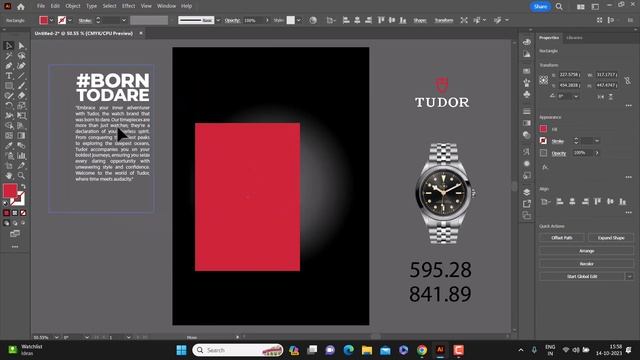640x360 pixels.
Task: Open the brush definition Basic dropdown
Action: [218, 20]
